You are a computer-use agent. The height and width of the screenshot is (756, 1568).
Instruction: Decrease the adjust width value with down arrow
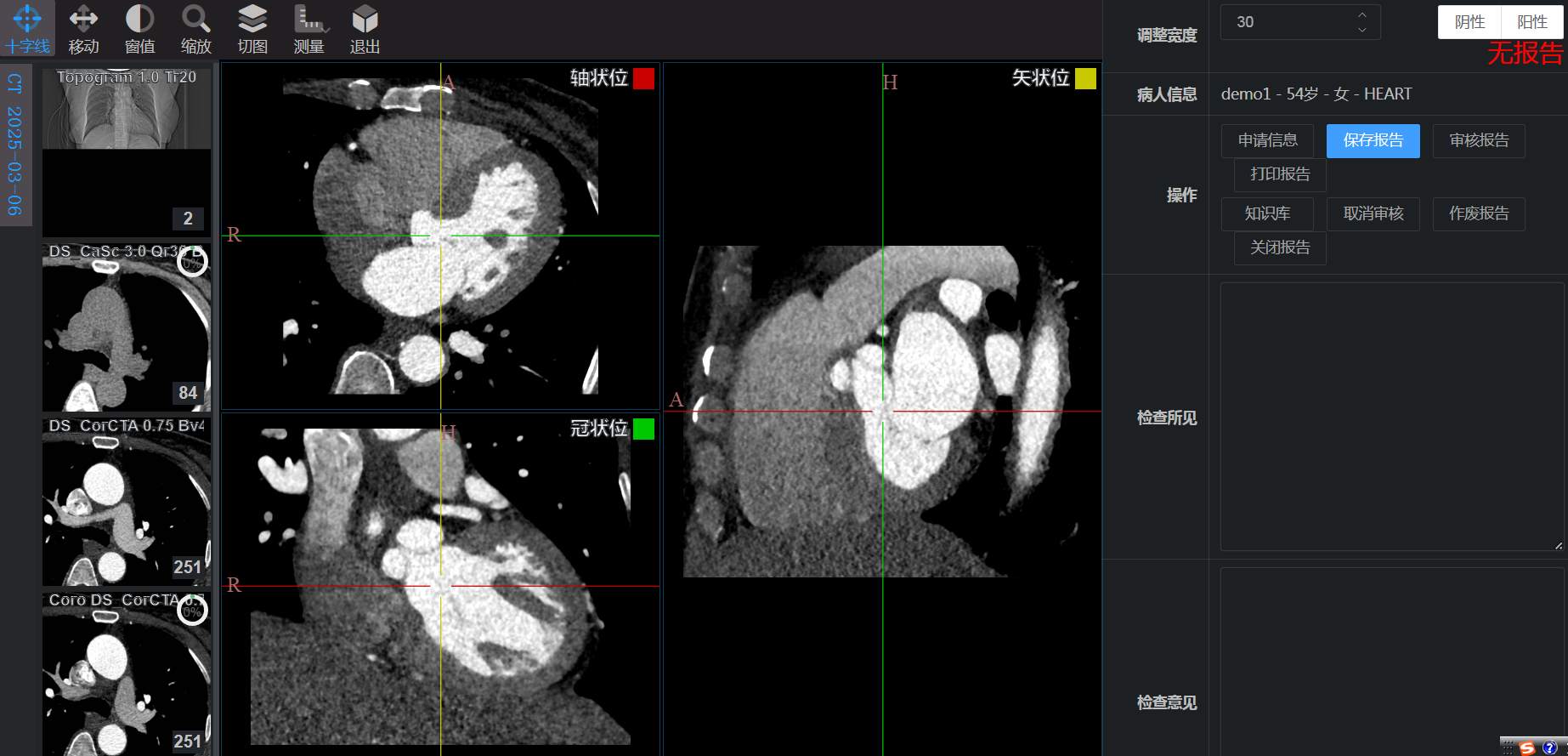coord(1362,30)
